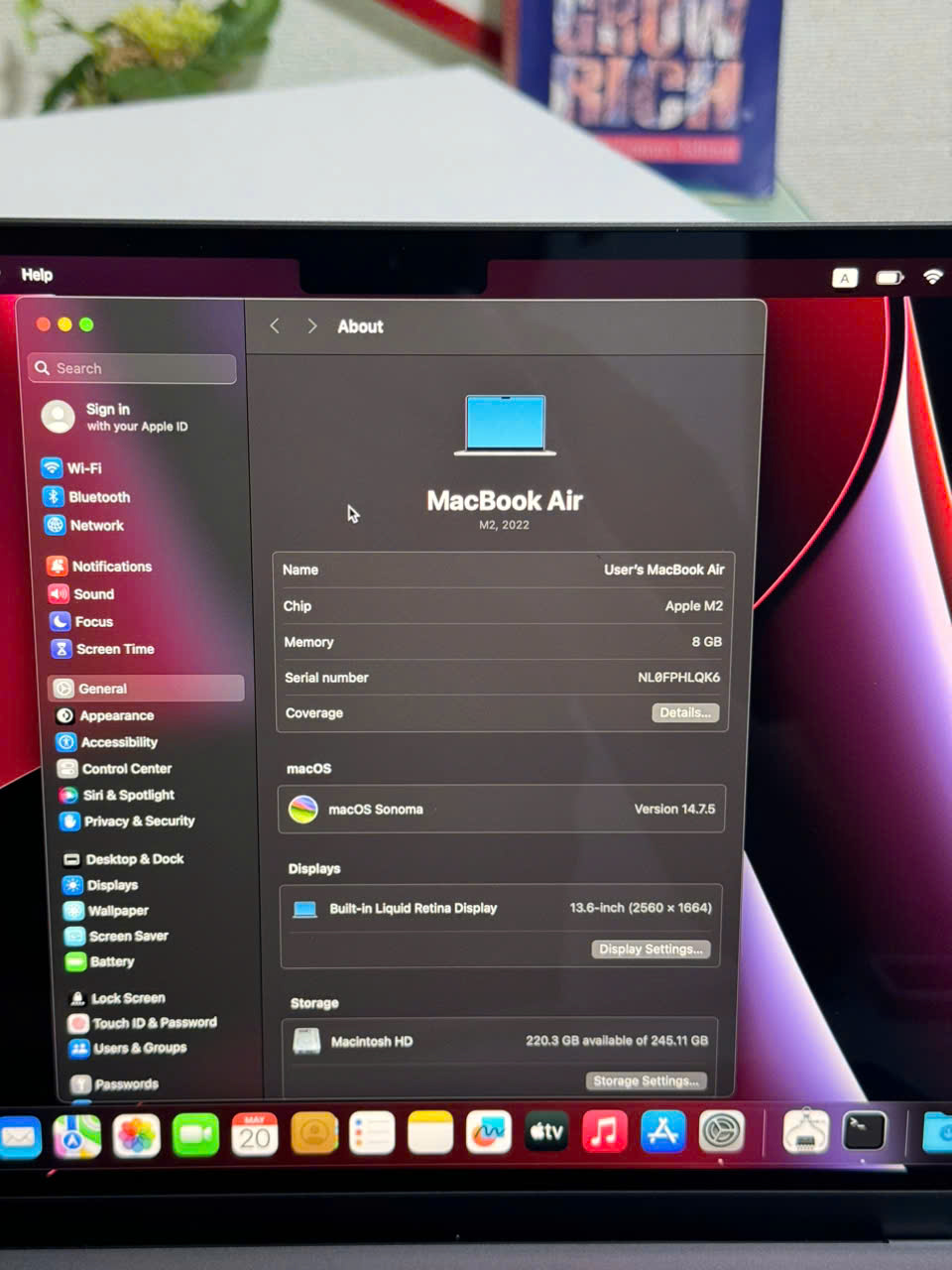Click the macOS Sonoma icon
Image resolution: width=952 pixels, height=1270 pixels.
(302, 809)
